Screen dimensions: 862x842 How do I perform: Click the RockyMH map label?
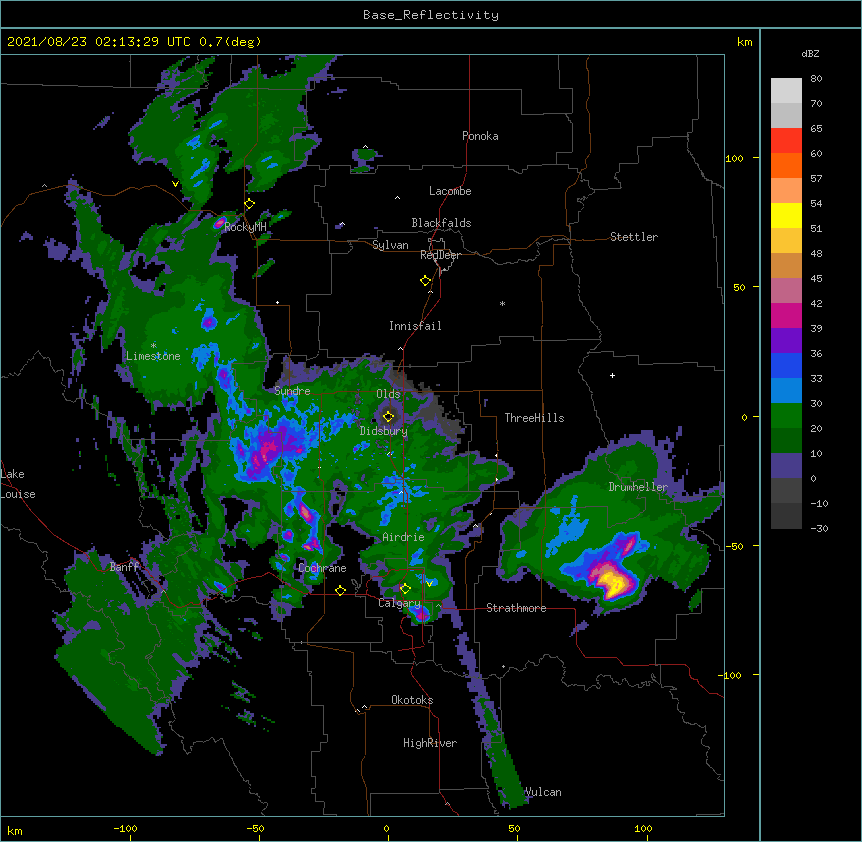click(245, 227)
